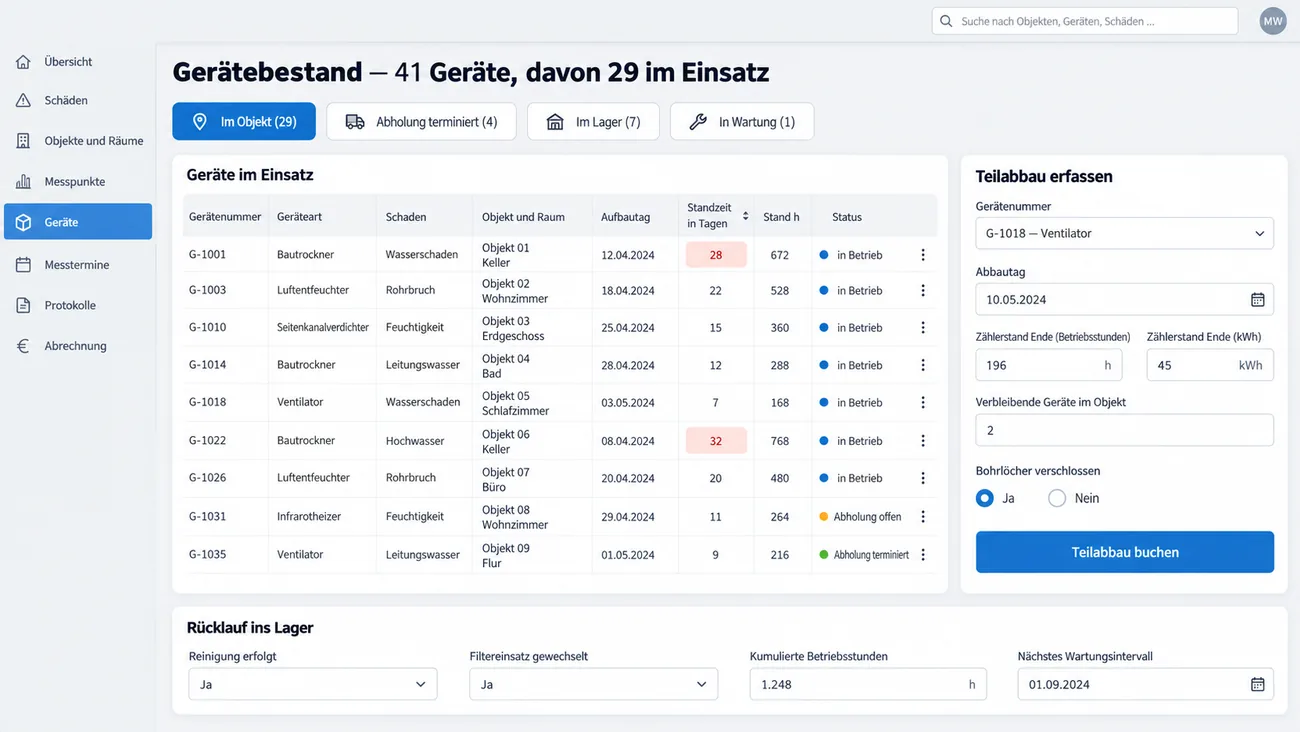Open the Gerätenummer G-1018 Ventilator dropdown

[x=1125, y=233]
